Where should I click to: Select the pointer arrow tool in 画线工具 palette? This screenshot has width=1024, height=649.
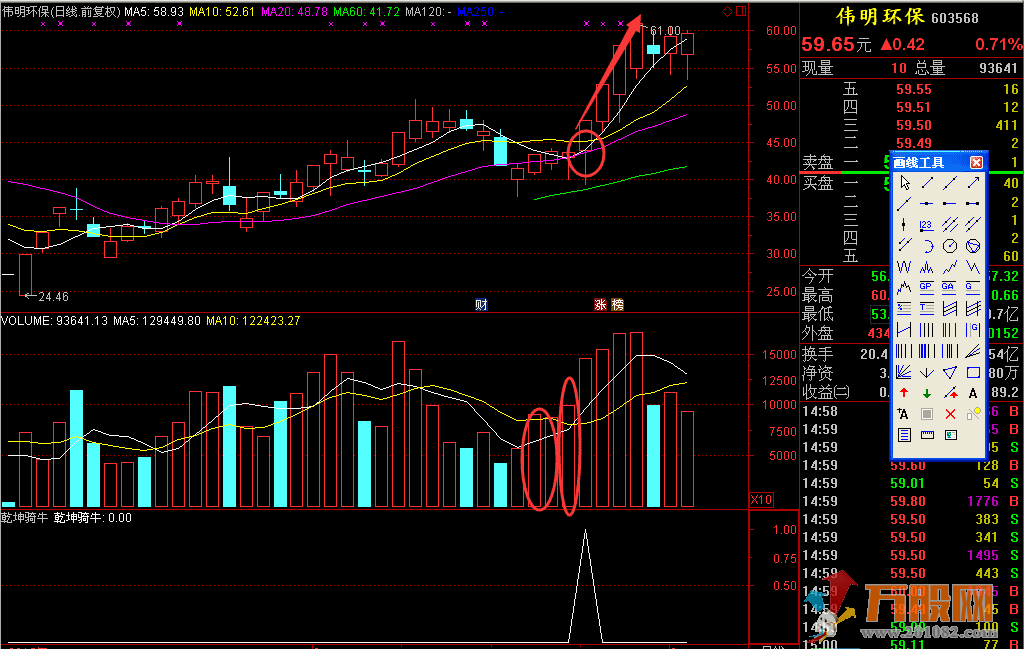pyautogui.click(x=904, y=183)
